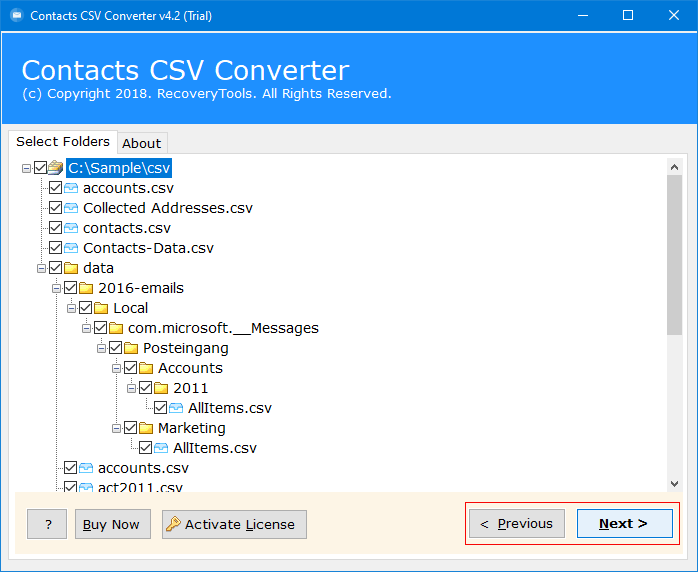Select the data folder label

click(x=98, y=268)
